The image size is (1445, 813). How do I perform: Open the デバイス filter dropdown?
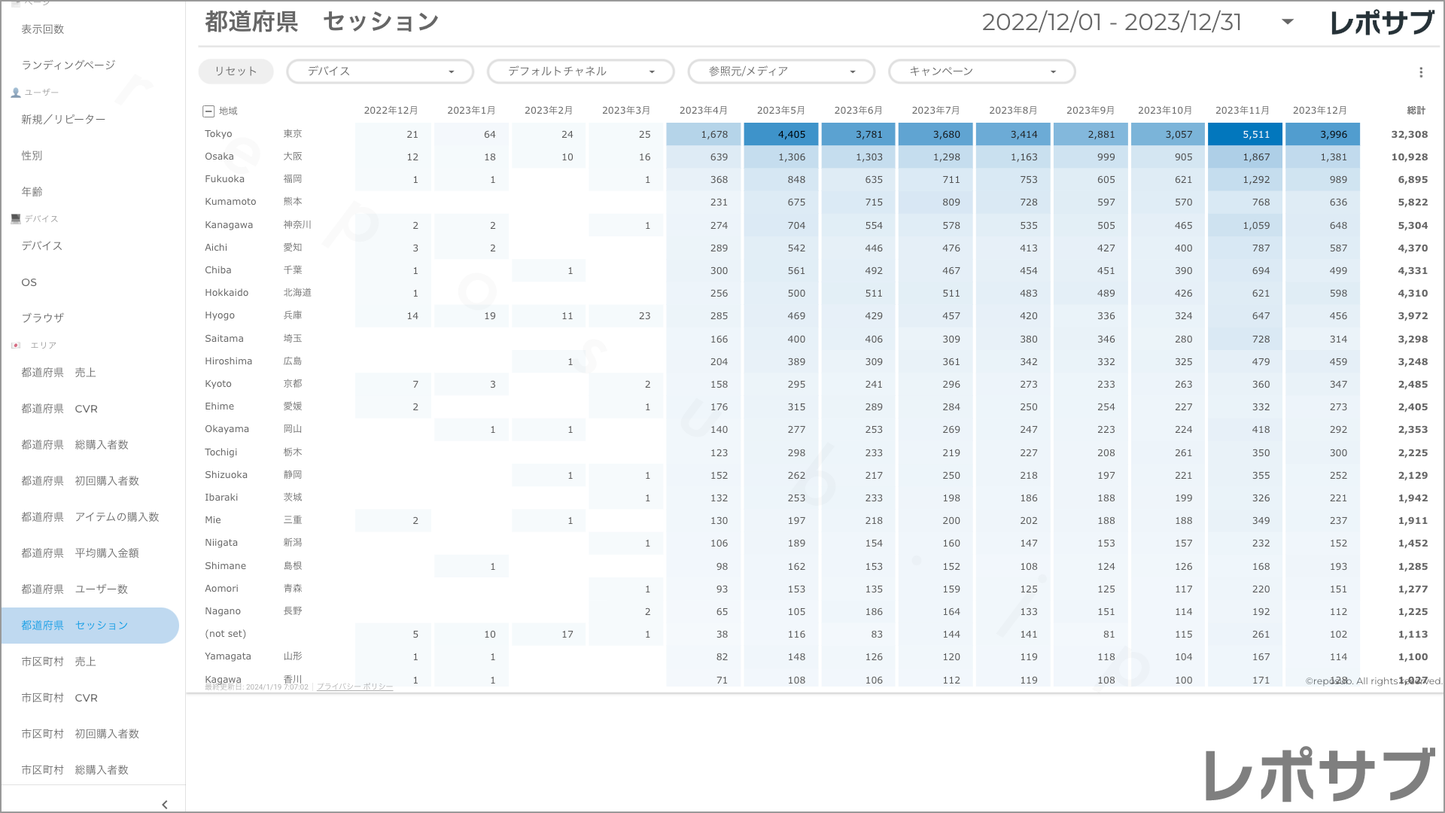coord(380,72)
